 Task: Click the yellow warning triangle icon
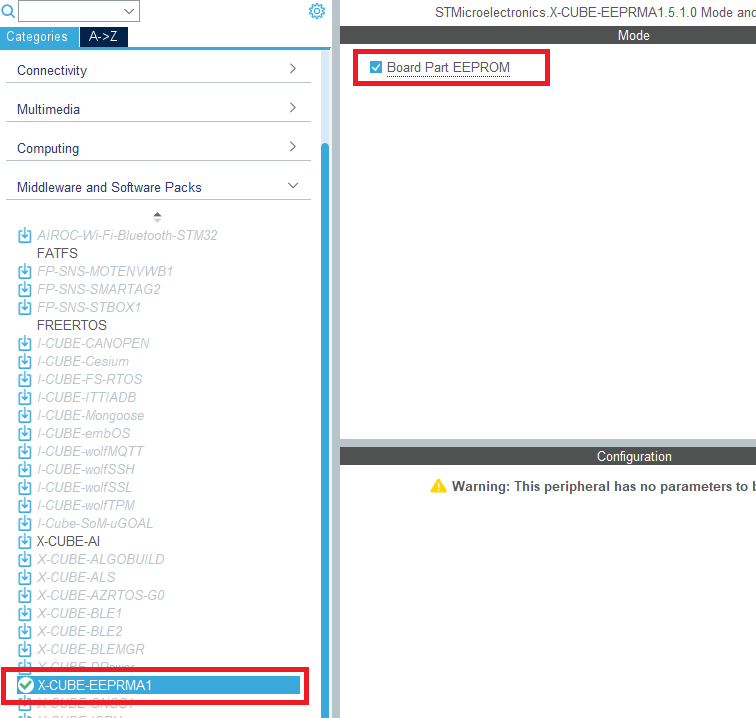pos(438,486)
